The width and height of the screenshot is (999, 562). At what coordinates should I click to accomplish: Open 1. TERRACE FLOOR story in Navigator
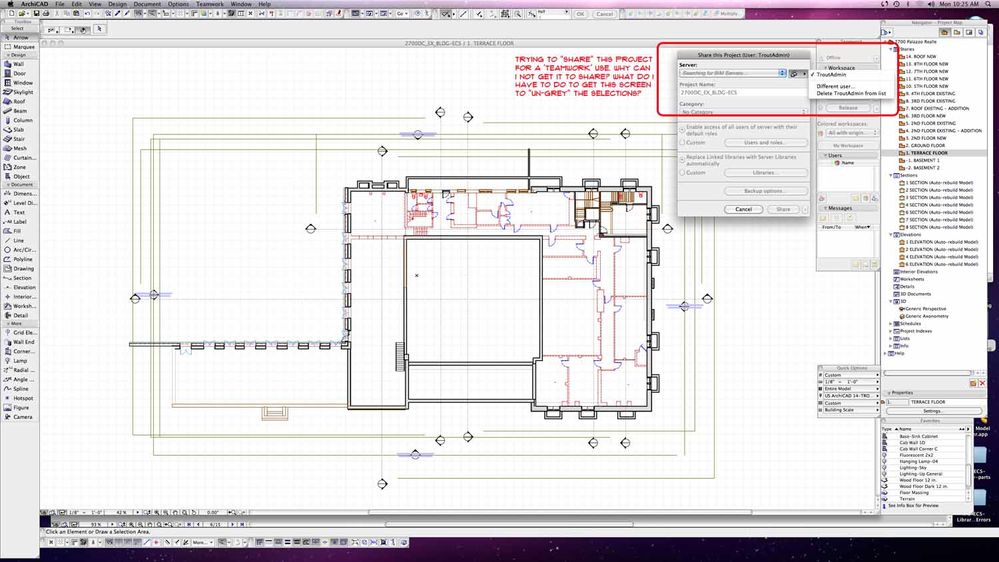[928, 153]
